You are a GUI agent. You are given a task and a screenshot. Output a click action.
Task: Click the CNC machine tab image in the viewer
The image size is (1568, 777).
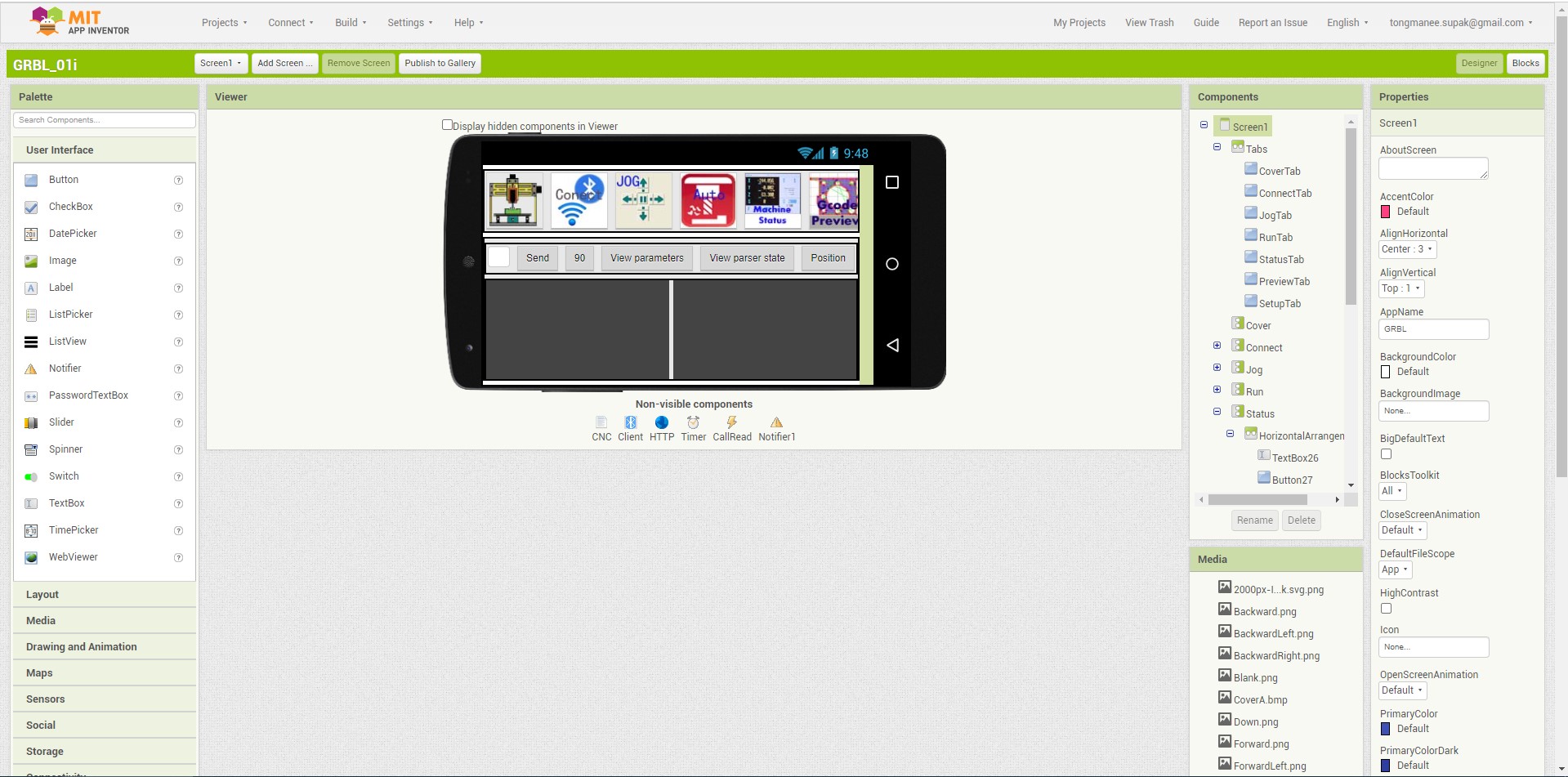click(515, 200)
